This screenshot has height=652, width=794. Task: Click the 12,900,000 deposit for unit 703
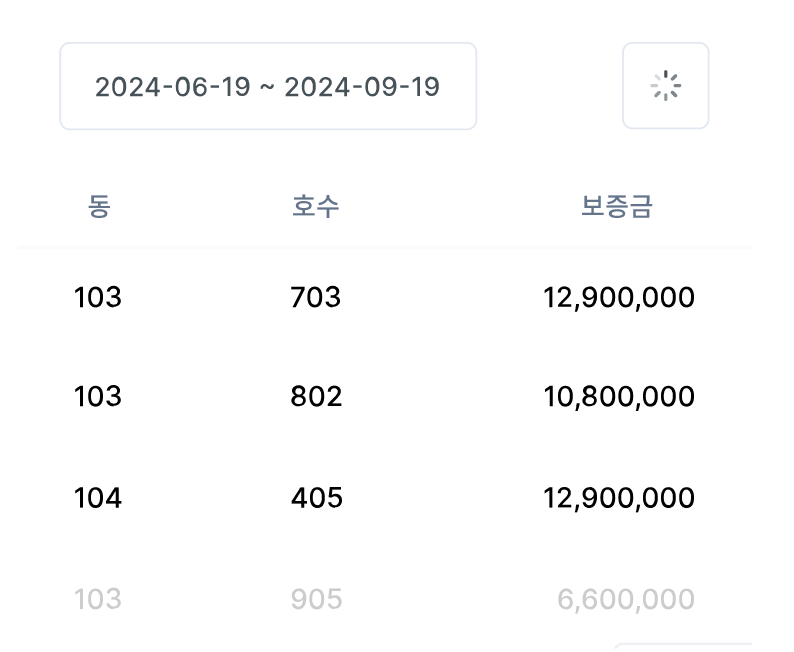tap(619, 297)
